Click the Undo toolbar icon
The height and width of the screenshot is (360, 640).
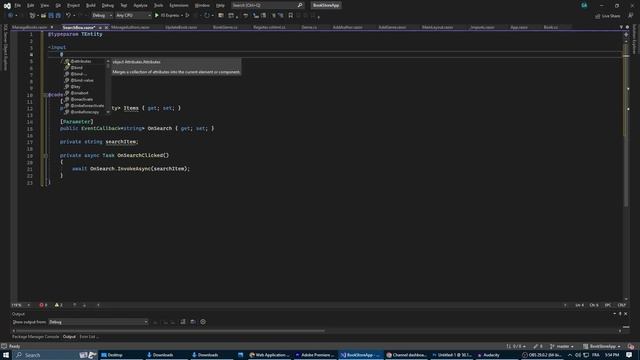(68, 16)
